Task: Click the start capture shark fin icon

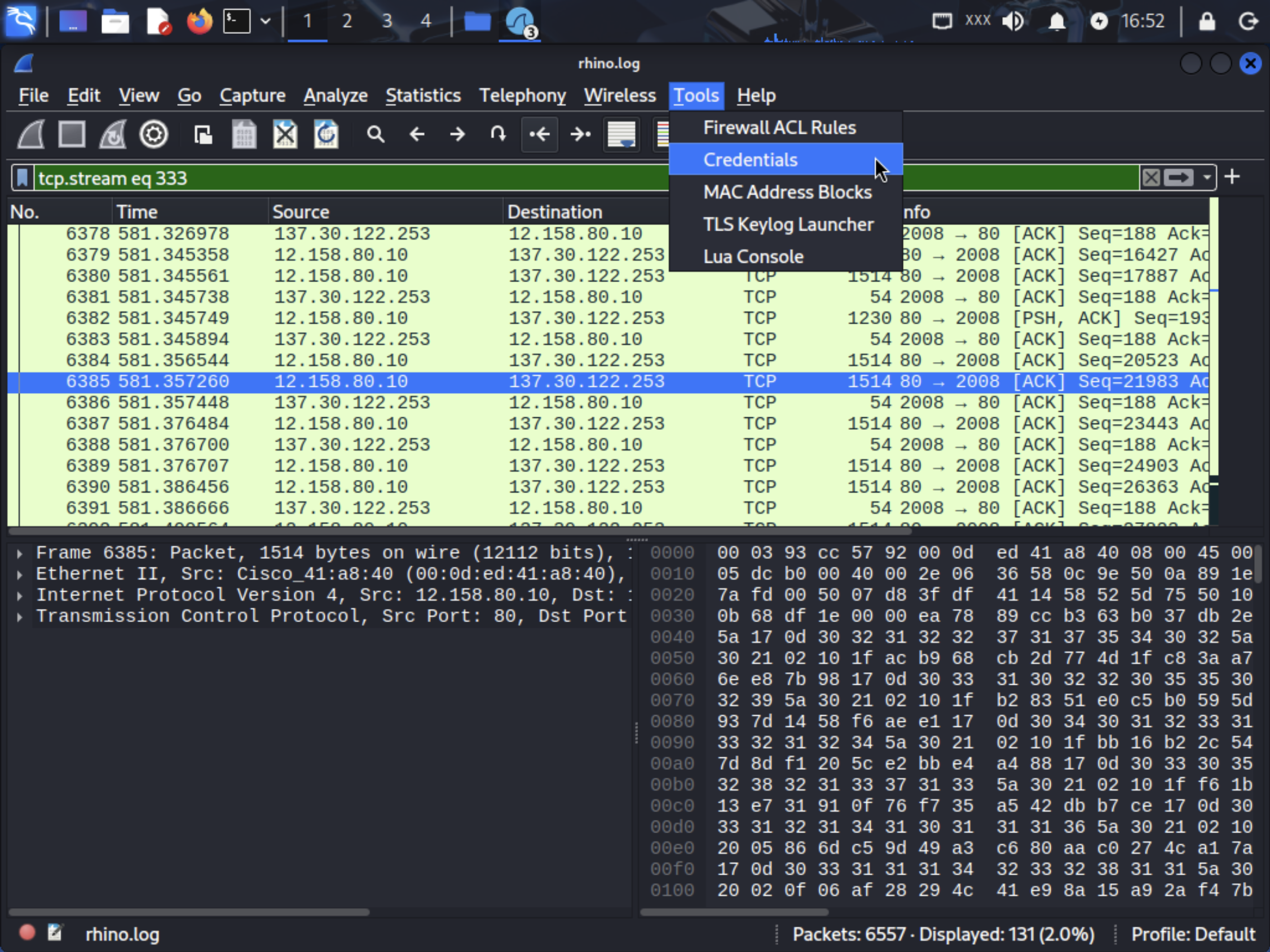Action: [31, 135]
